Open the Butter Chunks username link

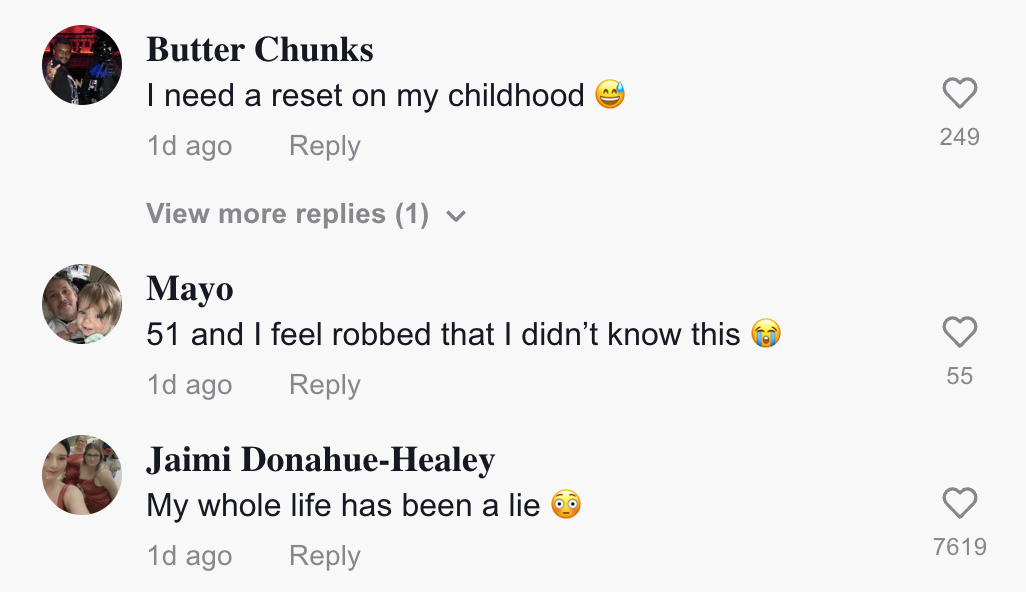(x=260, y=50)
